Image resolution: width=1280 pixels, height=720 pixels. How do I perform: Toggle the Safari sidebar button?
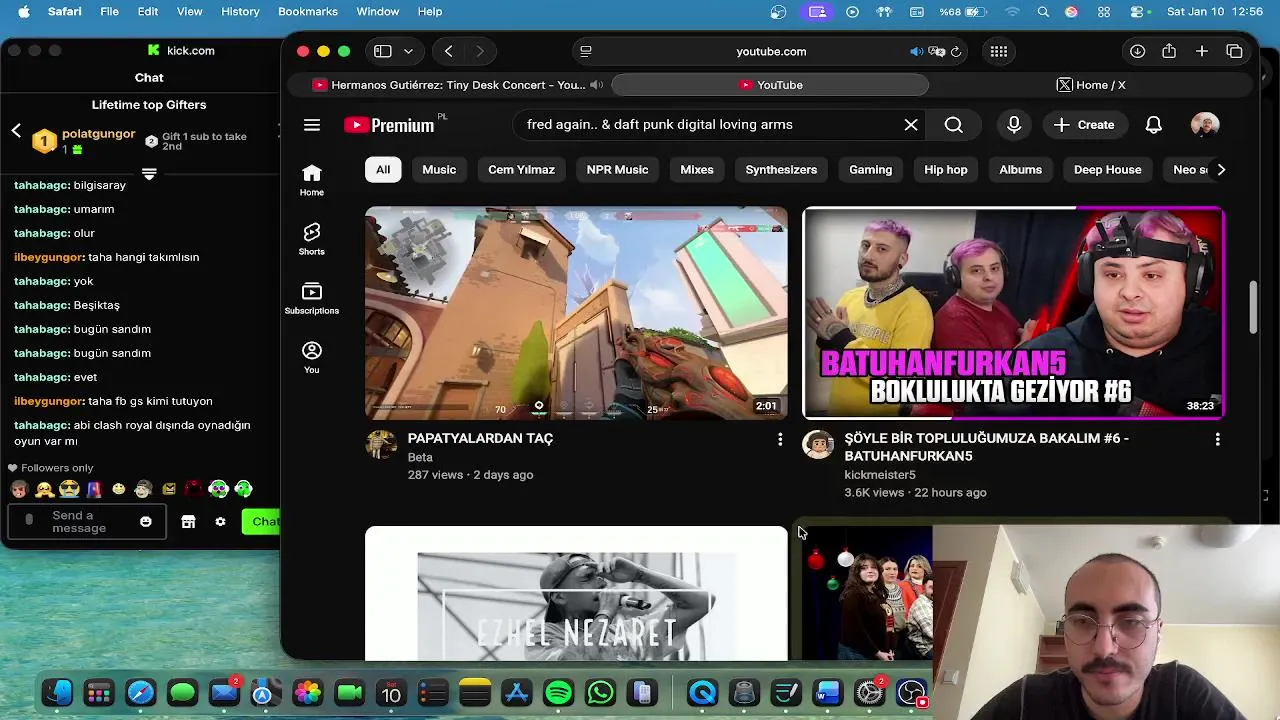tap(382, 51)
